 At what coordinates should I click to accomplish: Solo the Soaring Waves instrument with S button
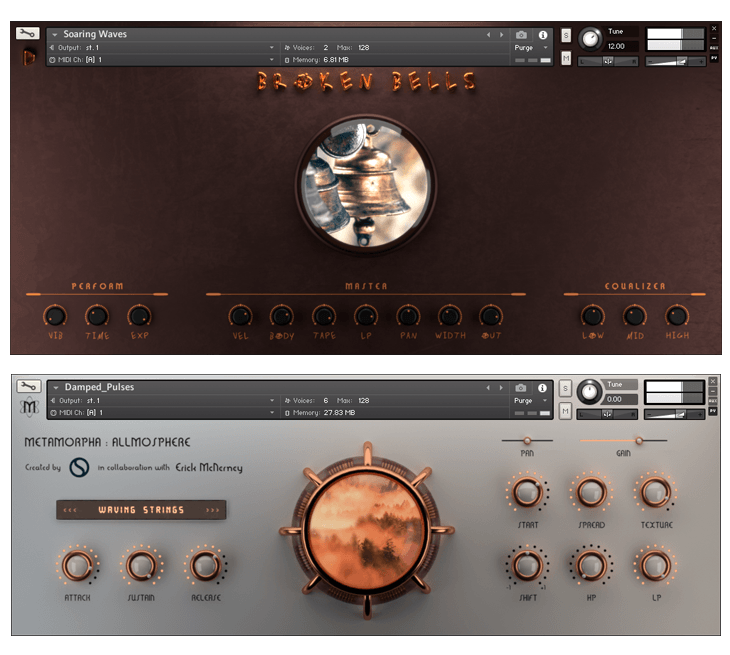[566, 35]
